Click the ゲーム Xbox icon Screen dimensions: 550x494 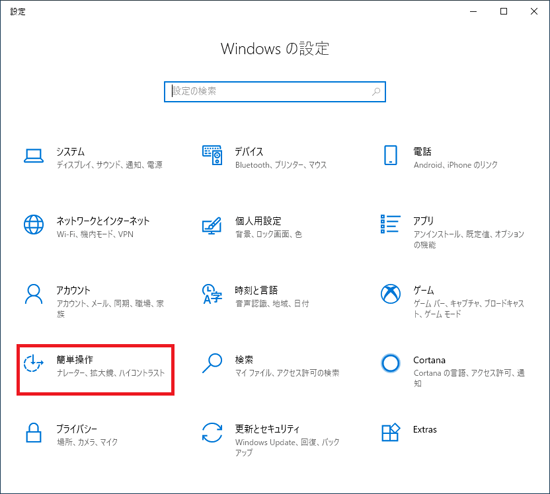click(x=390, y=294)
